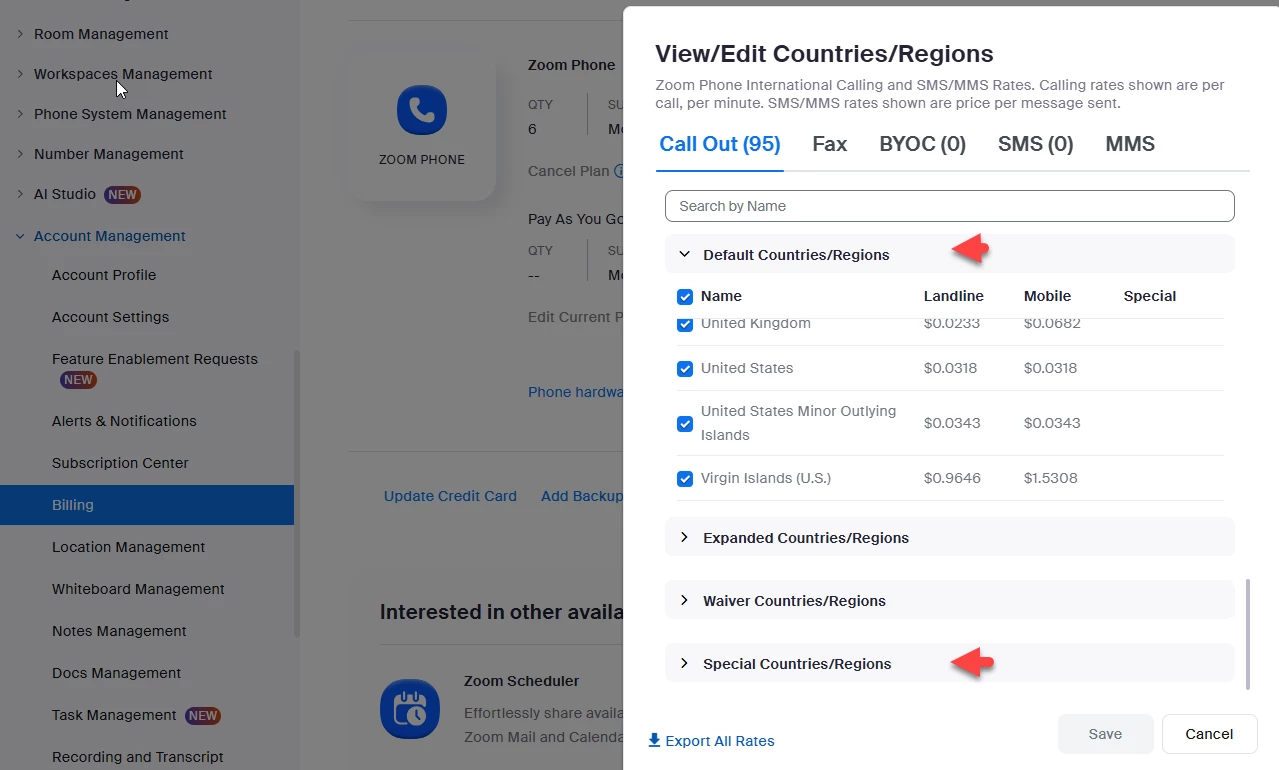Image resolution: width=1279 pixels, height=770 pixels.
Task: Switch to the BYOC (0) tab
Action: pos(923,144)
